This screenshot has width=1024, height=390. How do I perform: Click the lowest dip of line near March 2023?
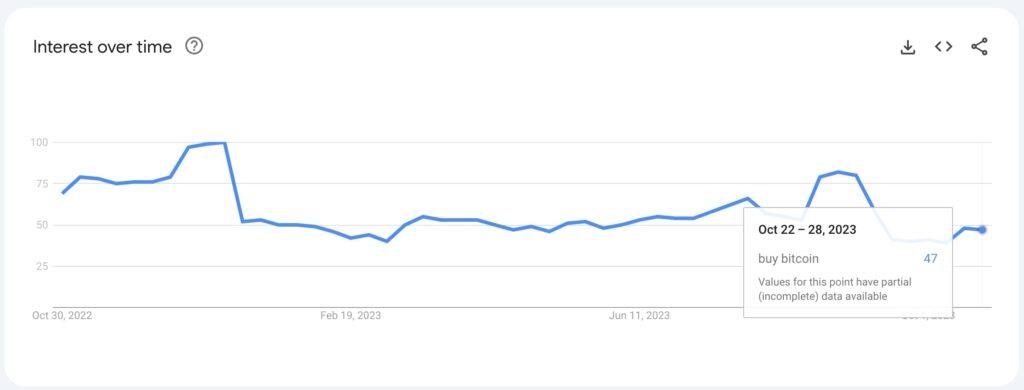pyautogui.click(x=387, y=241)
